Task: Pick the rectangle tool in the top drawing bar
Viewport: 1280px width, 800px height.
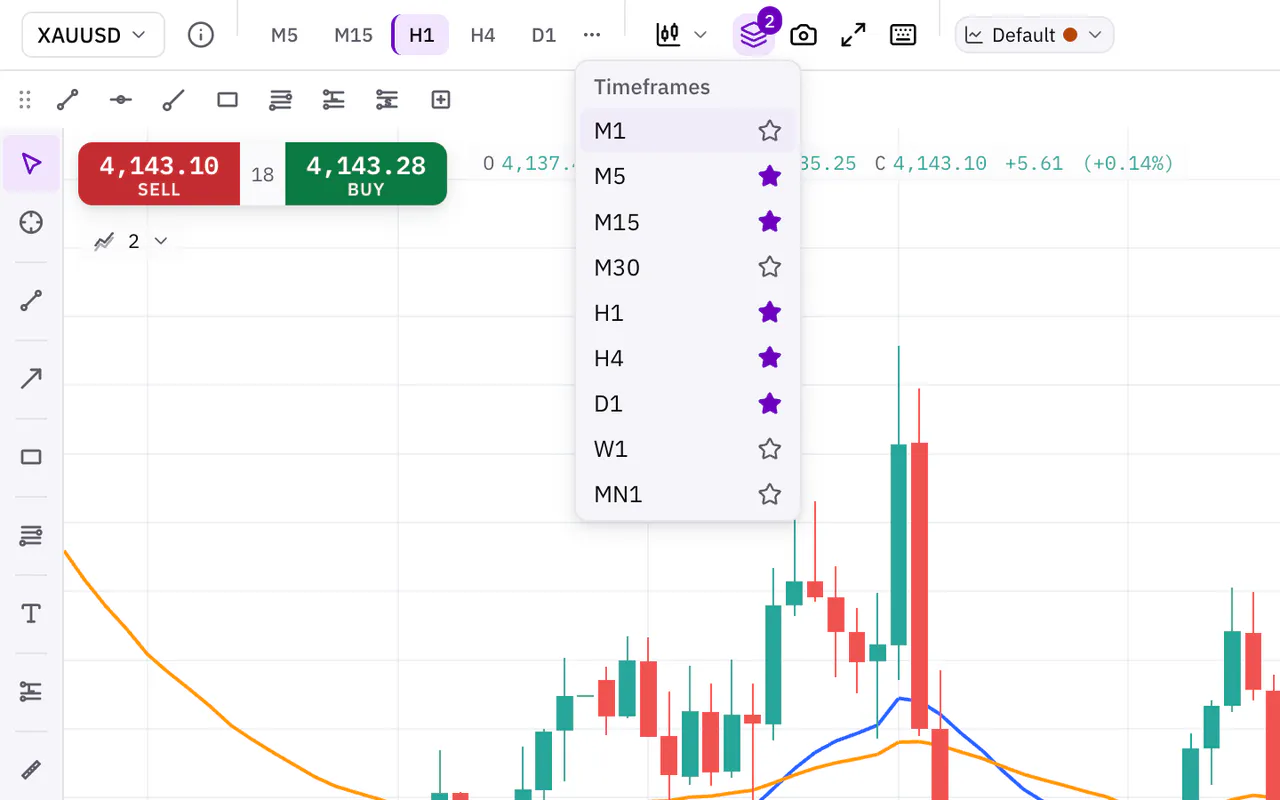Action: pos(228,99)
